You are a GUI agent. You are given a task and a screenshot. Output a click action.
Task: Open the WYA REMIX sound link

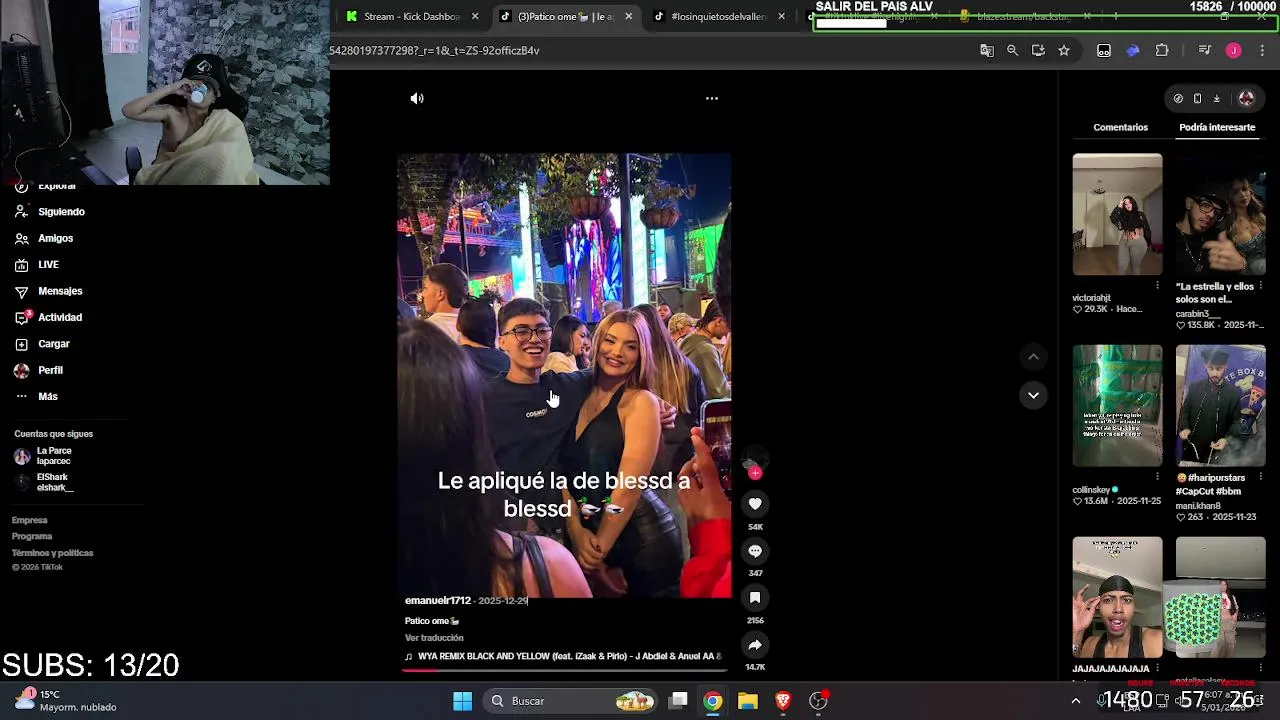[563, 657]
